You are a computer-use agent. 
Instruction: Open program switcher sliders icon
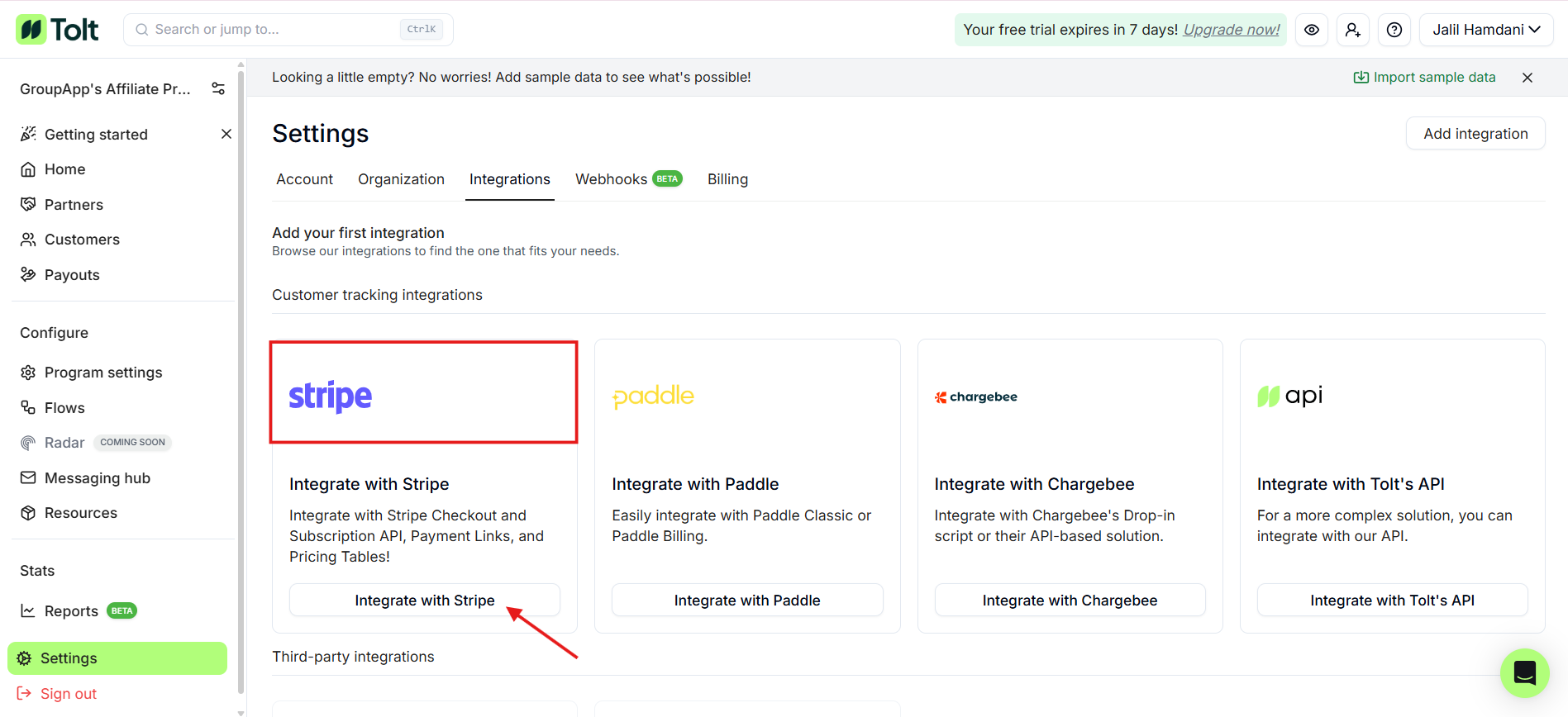click(218, 88)
